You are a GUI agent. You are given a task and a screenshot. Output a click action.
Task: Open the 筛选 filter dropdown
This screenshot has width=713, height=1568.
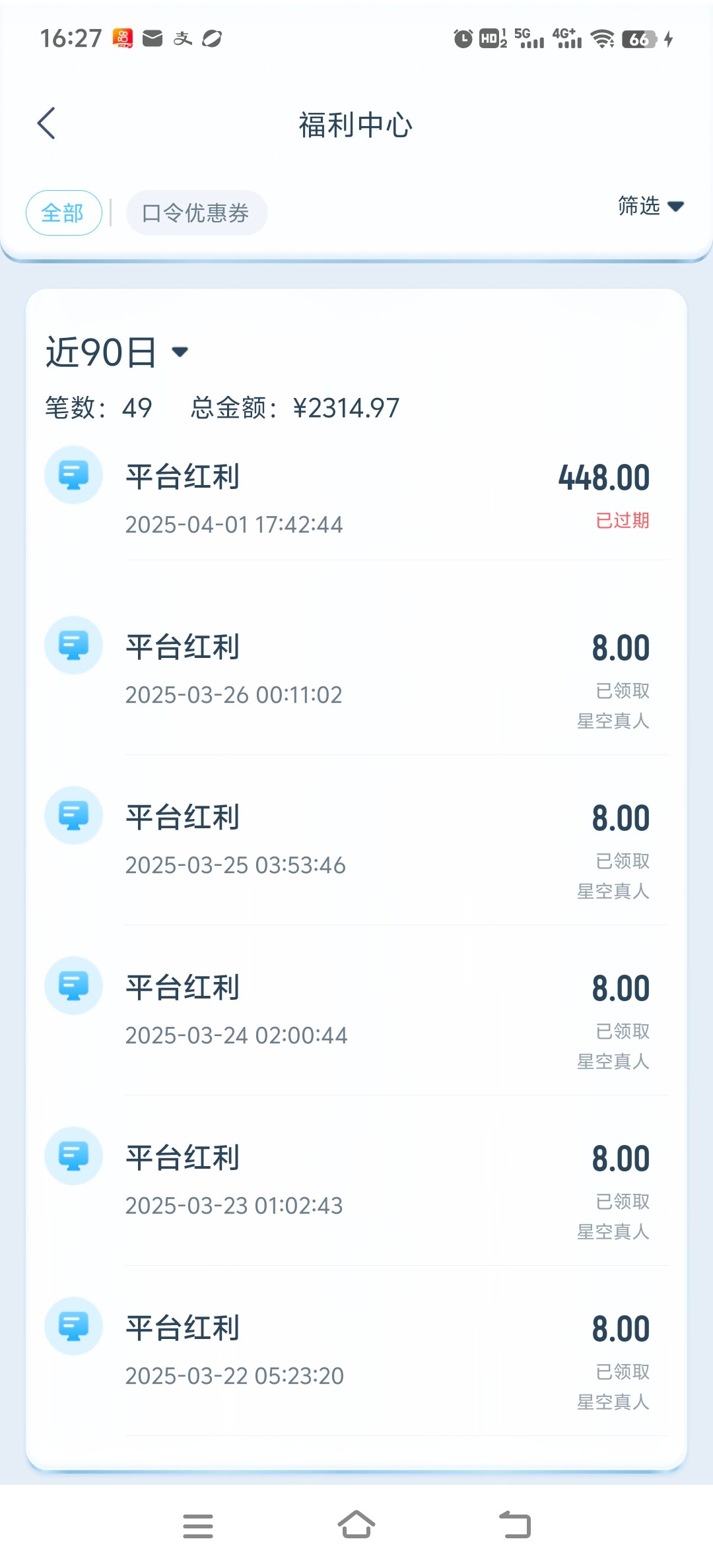pos(650,207)
